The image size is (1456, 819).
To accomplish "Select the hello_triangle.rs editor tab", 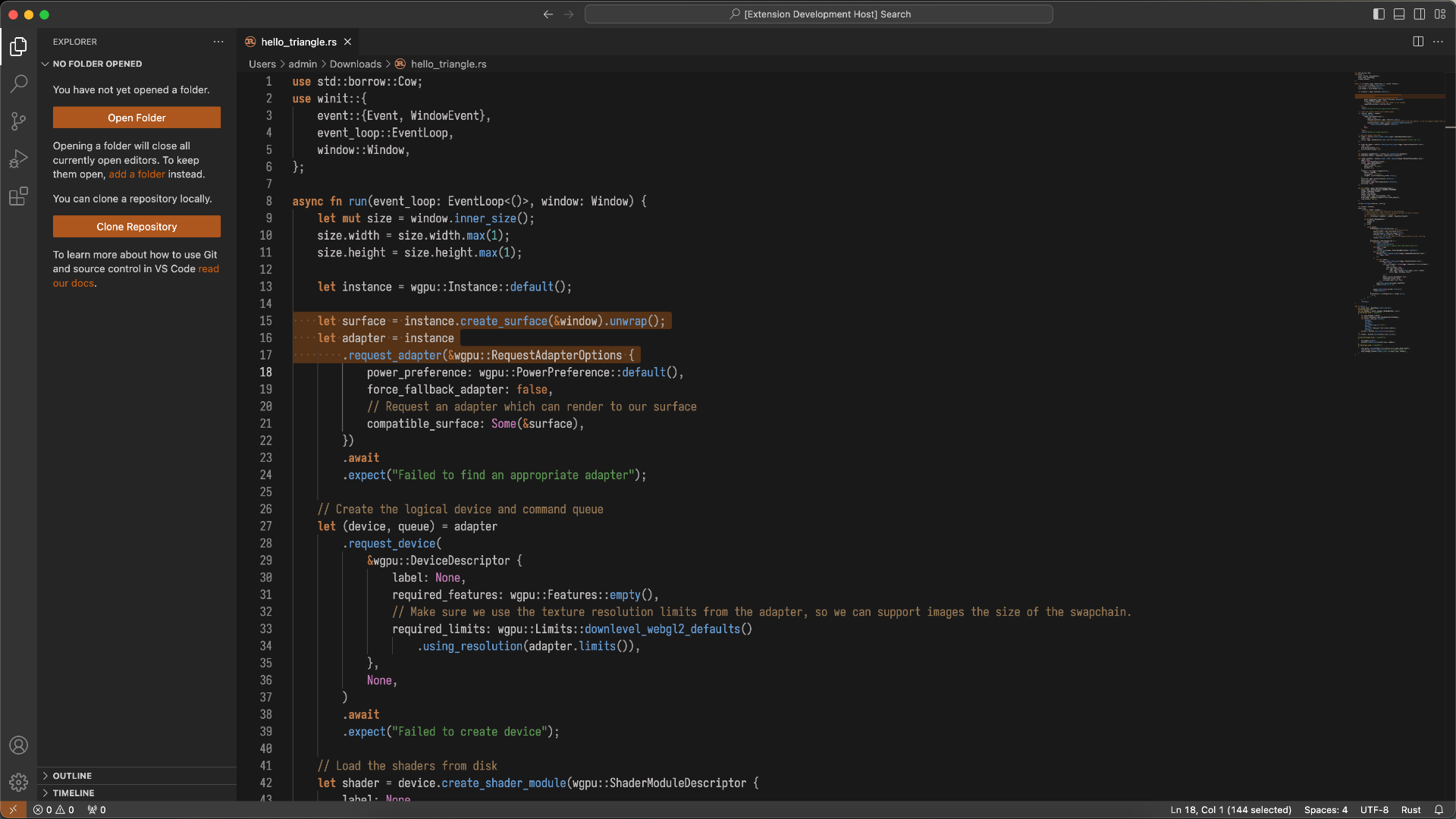I will click(298, 42).
